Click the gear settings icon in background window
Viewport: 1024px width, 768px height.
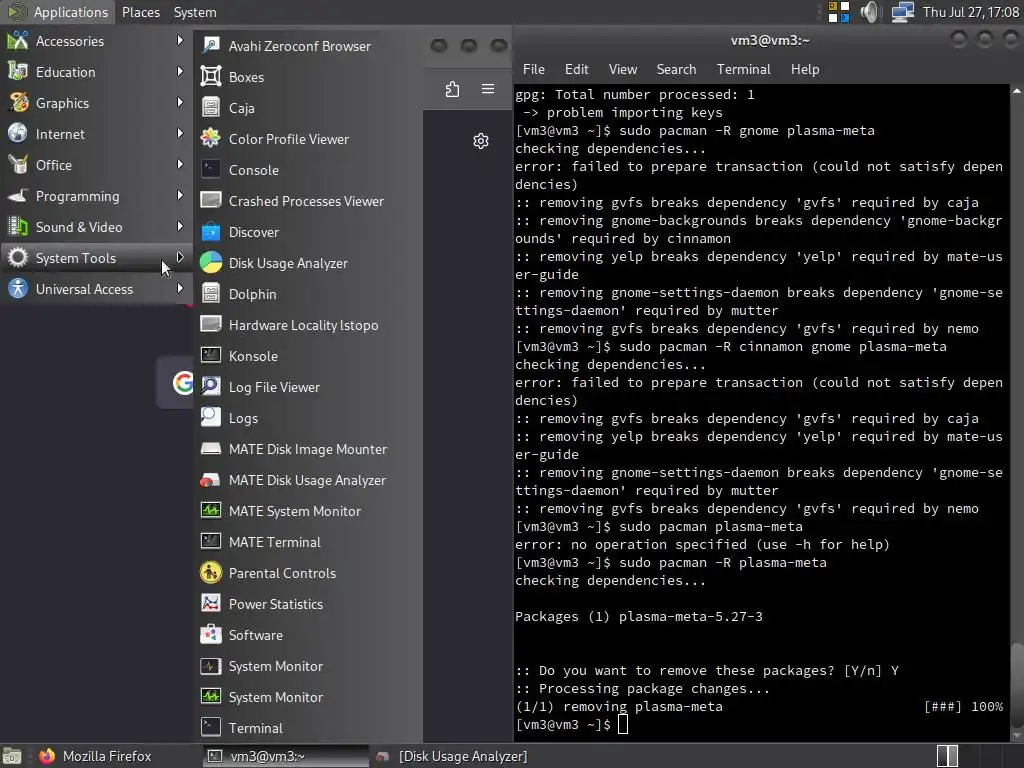point(481,141)
